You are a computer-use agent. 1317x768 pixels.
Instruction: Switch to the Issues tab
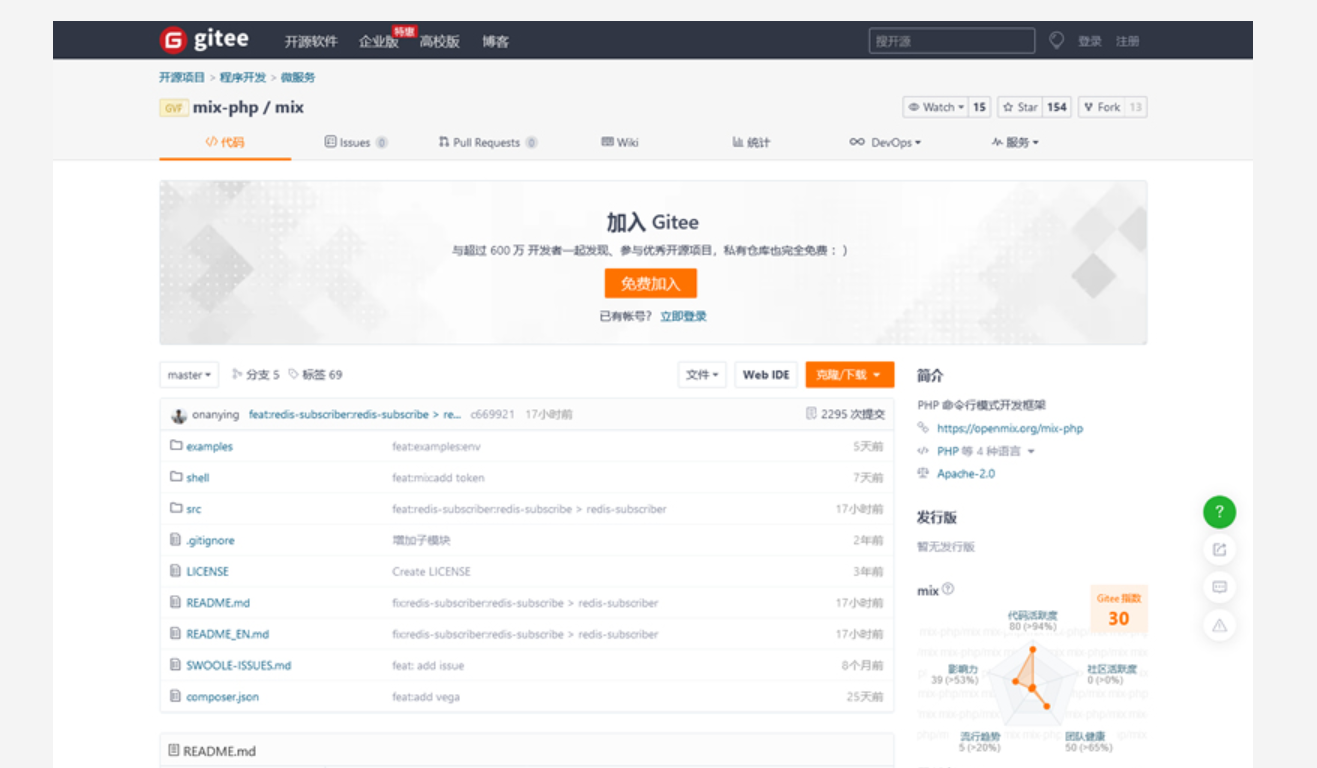355,143
